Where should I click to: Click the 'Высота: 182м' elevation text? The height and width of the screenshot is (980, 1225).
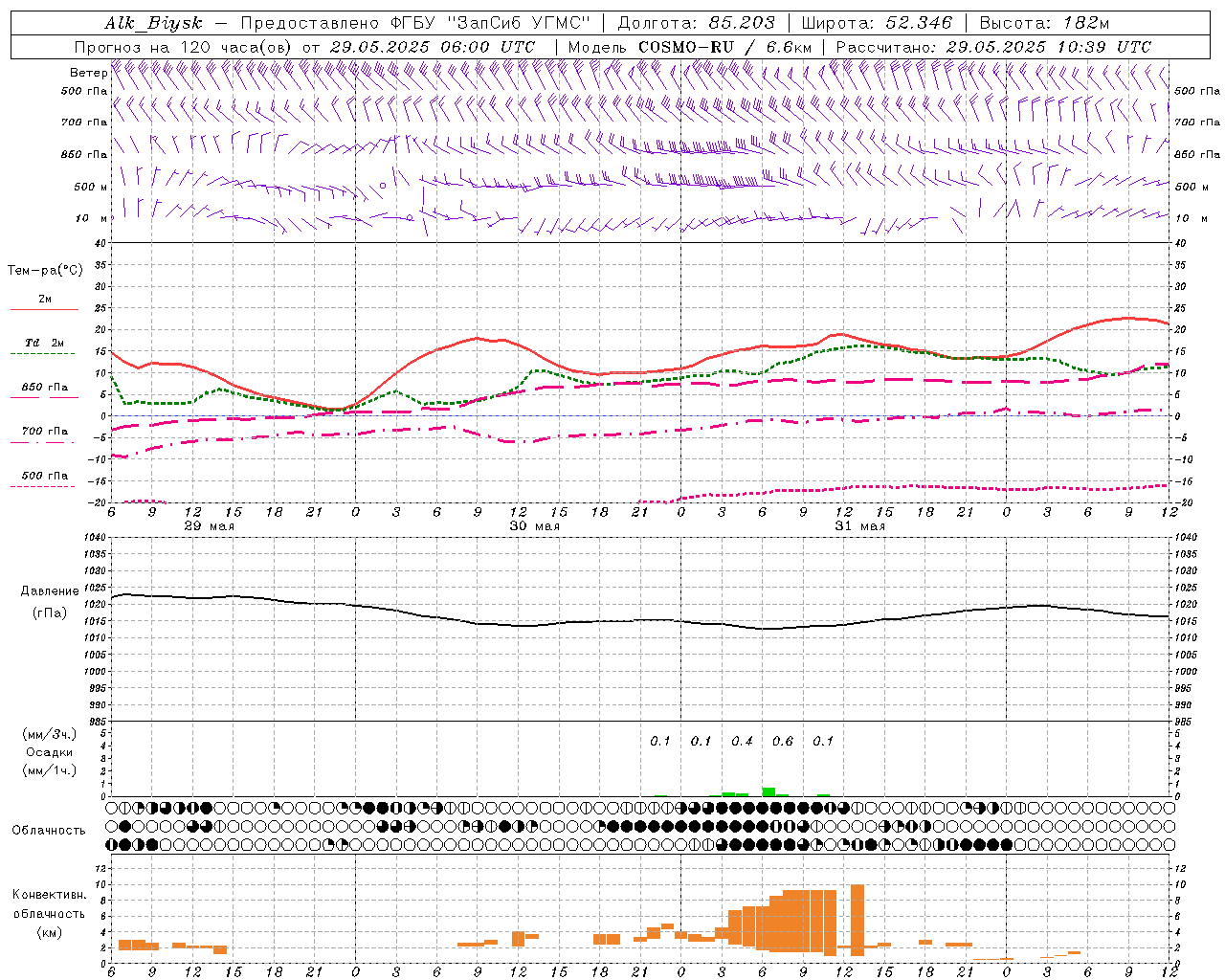point(1044,23)
